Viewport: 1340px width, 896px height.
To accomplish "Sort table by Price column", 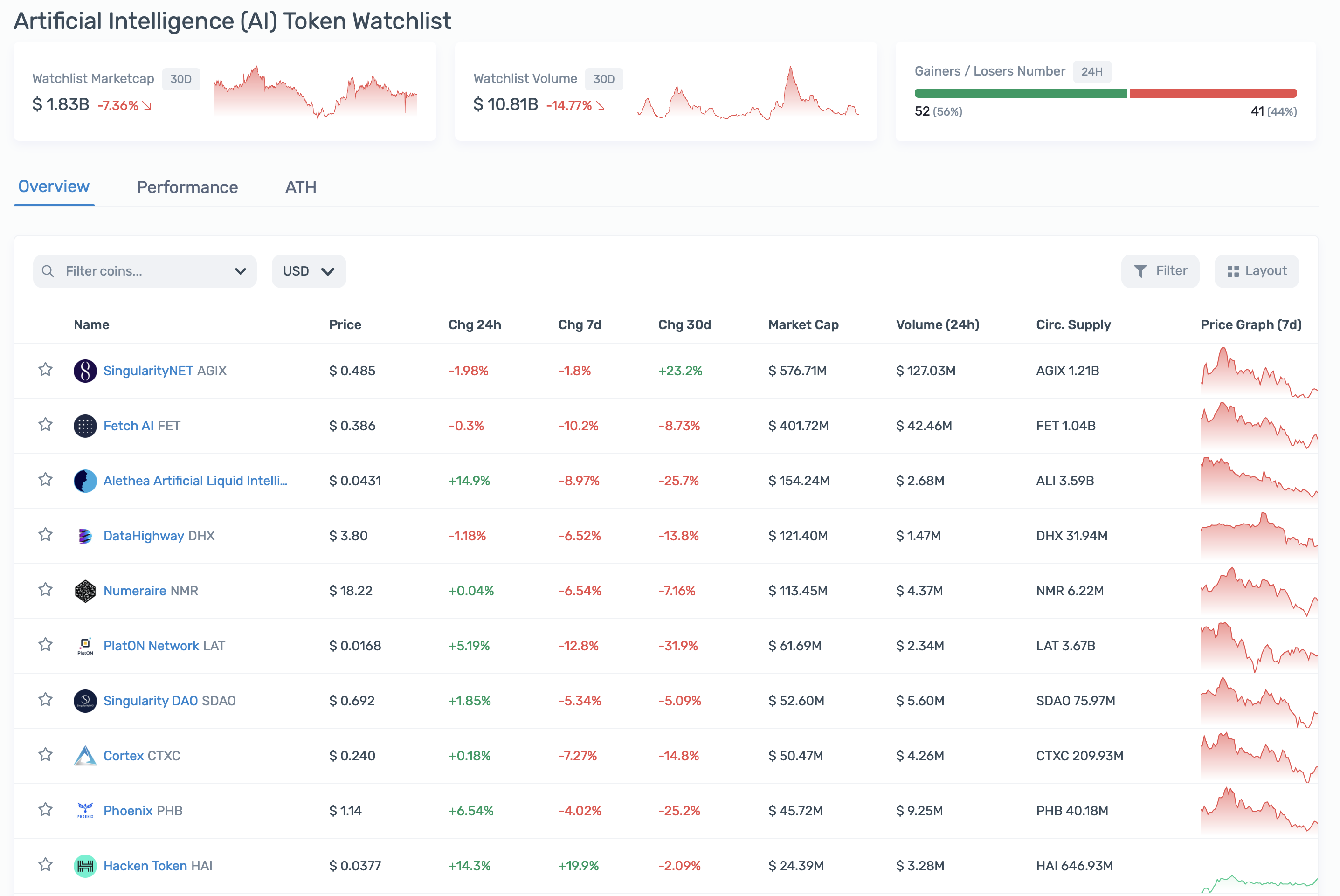I will pyautogui.click(x=345, y=324).
